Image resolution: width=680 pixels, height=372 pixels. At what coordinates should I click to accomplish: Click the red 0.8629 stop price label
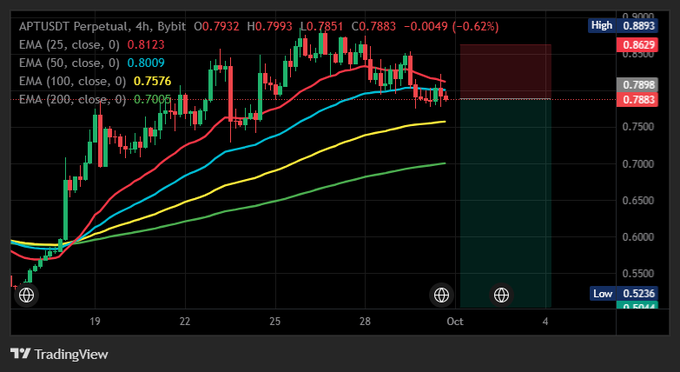pos(637,45)
